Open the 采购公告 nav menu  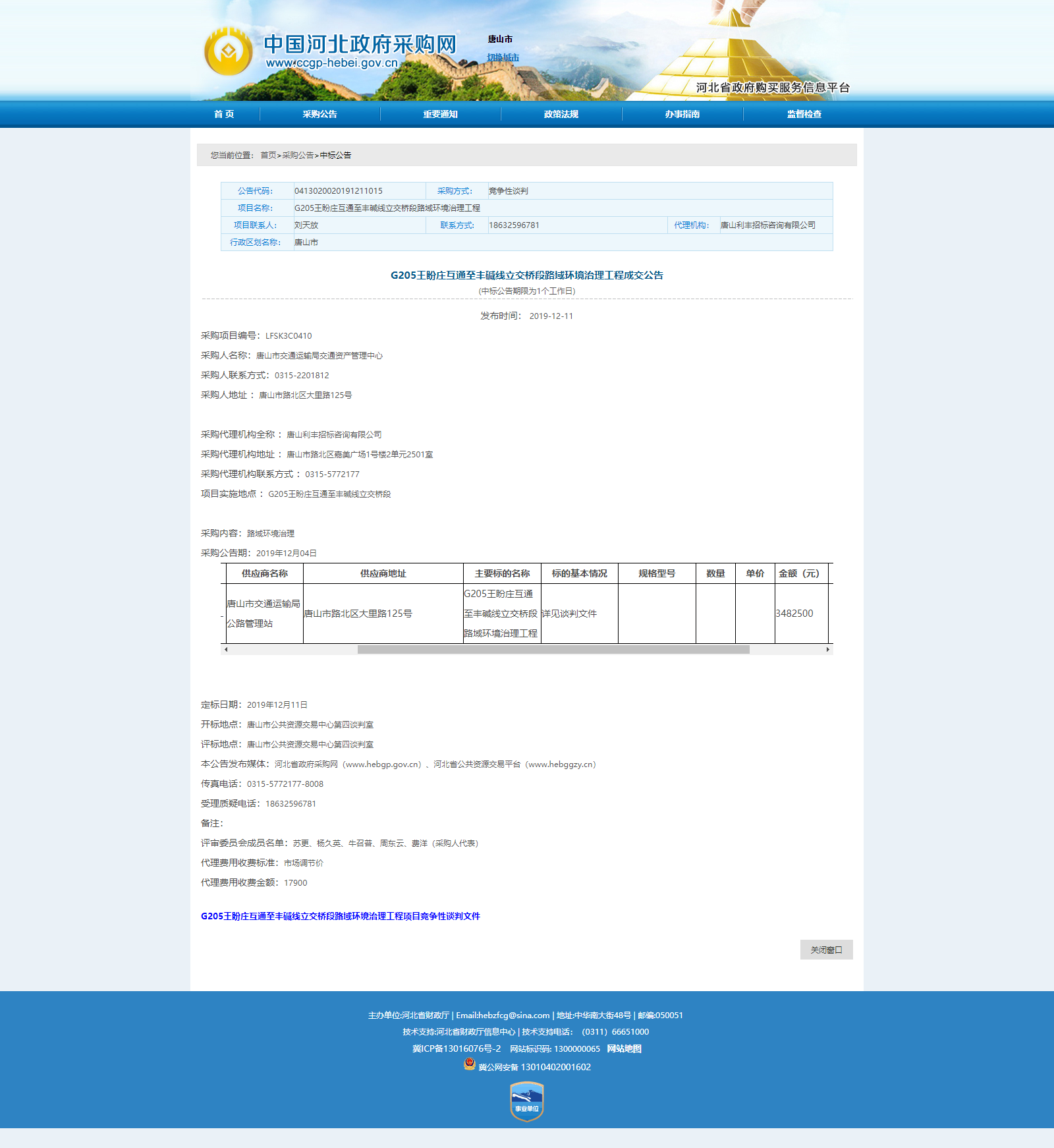click(320, 114)
